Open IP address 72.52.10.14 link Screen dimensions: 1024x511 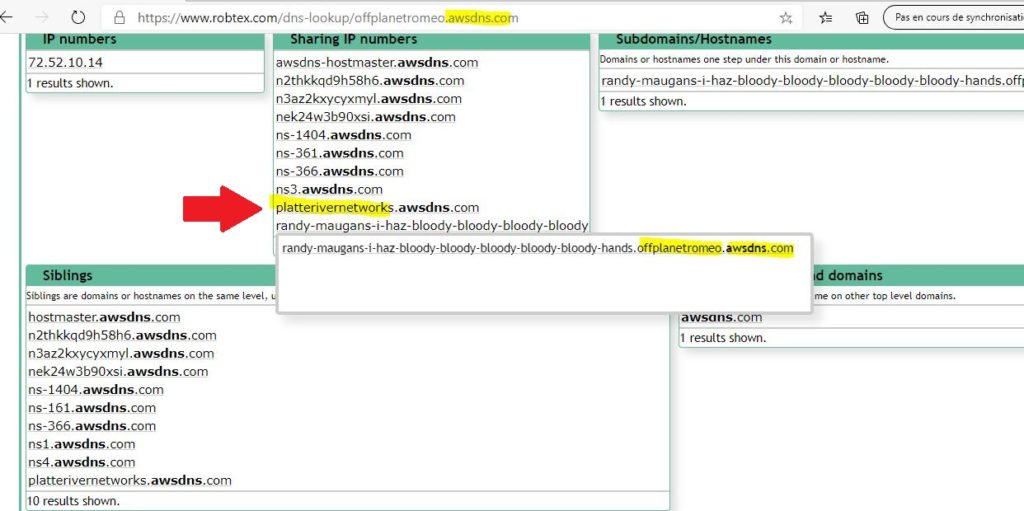click(65, 62)
